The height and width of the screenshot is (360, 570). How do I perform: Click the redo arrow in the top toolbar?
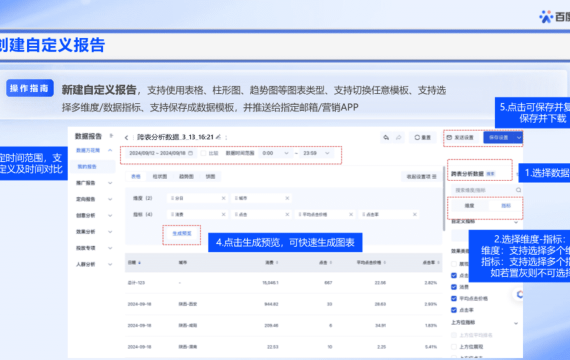[x=398, y=137]
